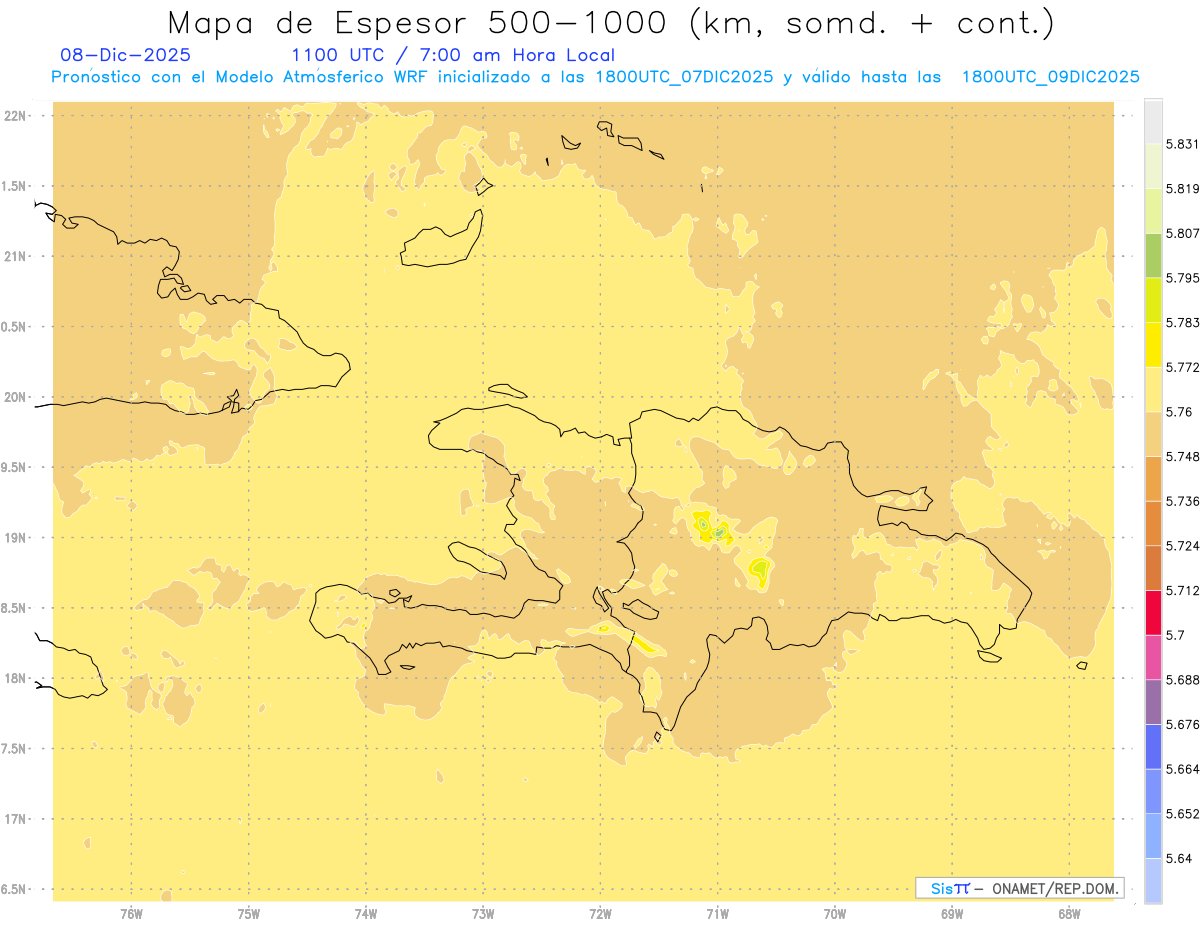
Task: Click the color bar value '5.819'
Action: click(x=1182, y=188)
